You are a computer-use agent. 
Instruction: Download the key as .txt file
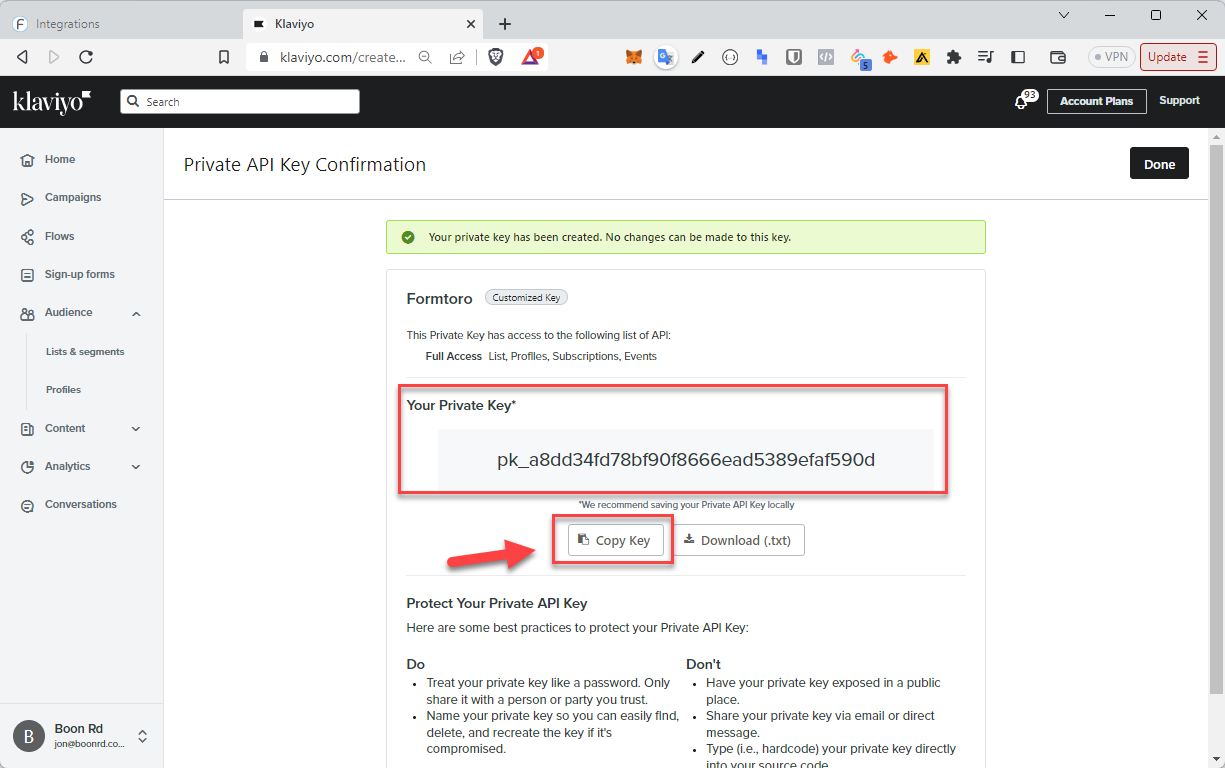[x=737, y=540]
